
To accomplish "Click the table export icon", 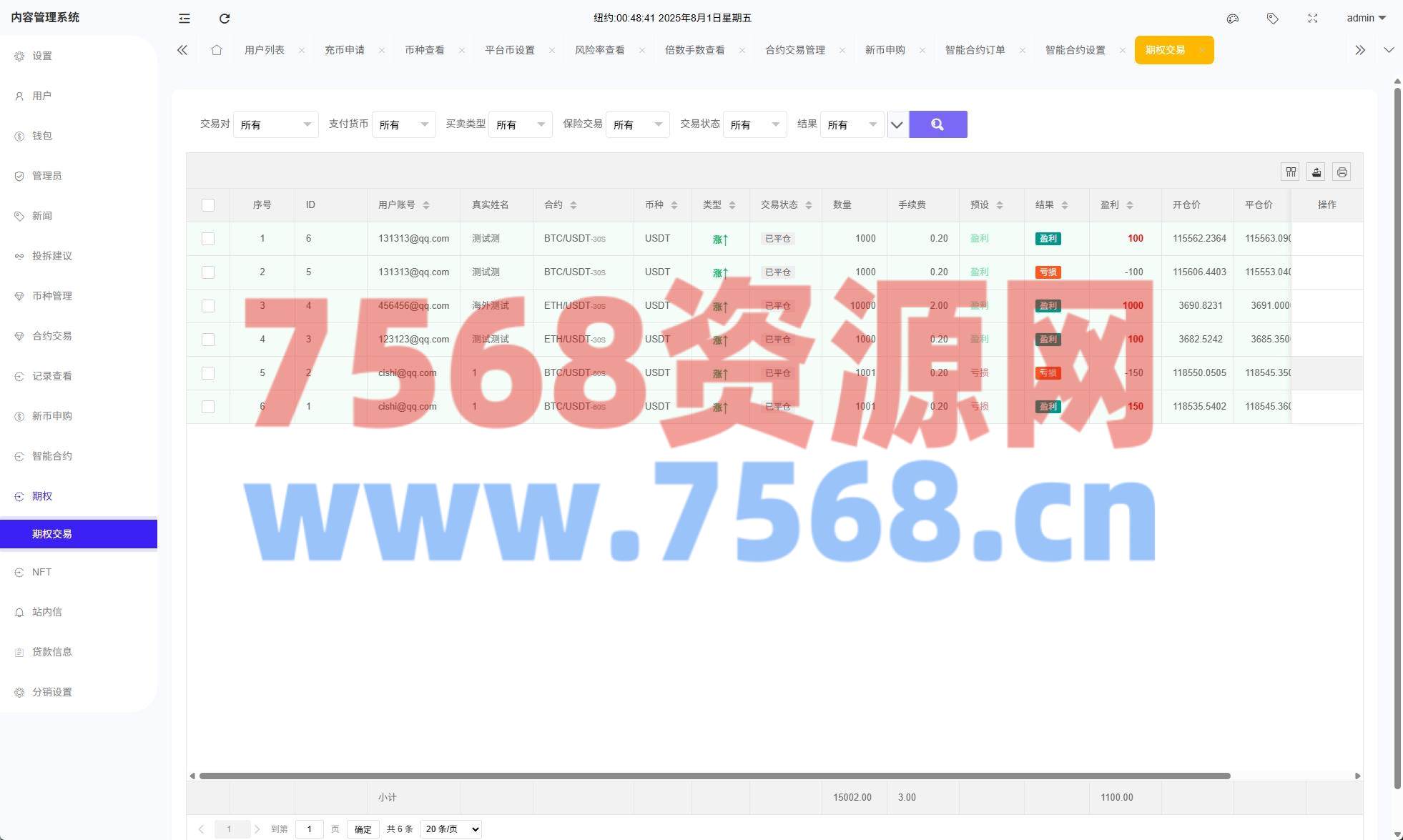I will click(x=1316, y=172).
